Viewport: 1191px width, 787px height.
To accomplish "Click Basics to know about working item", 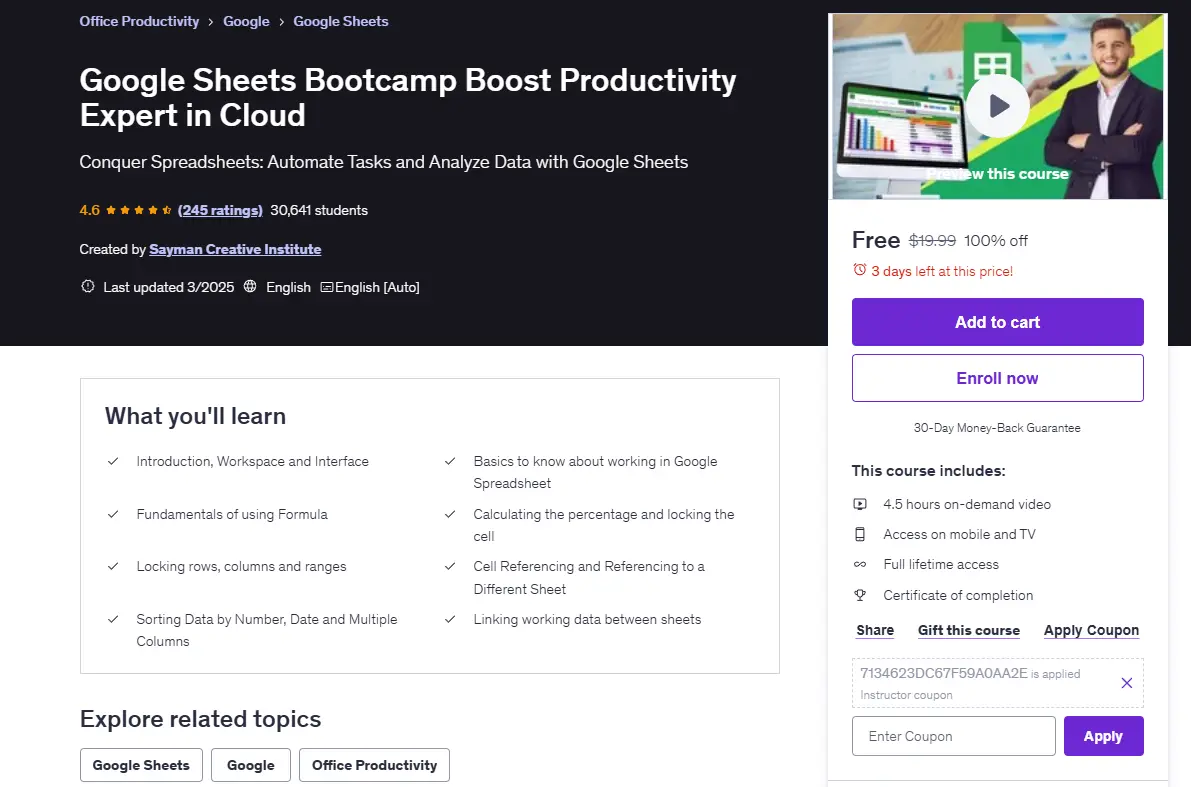I will pyautogui.click(x=595, y=472).
